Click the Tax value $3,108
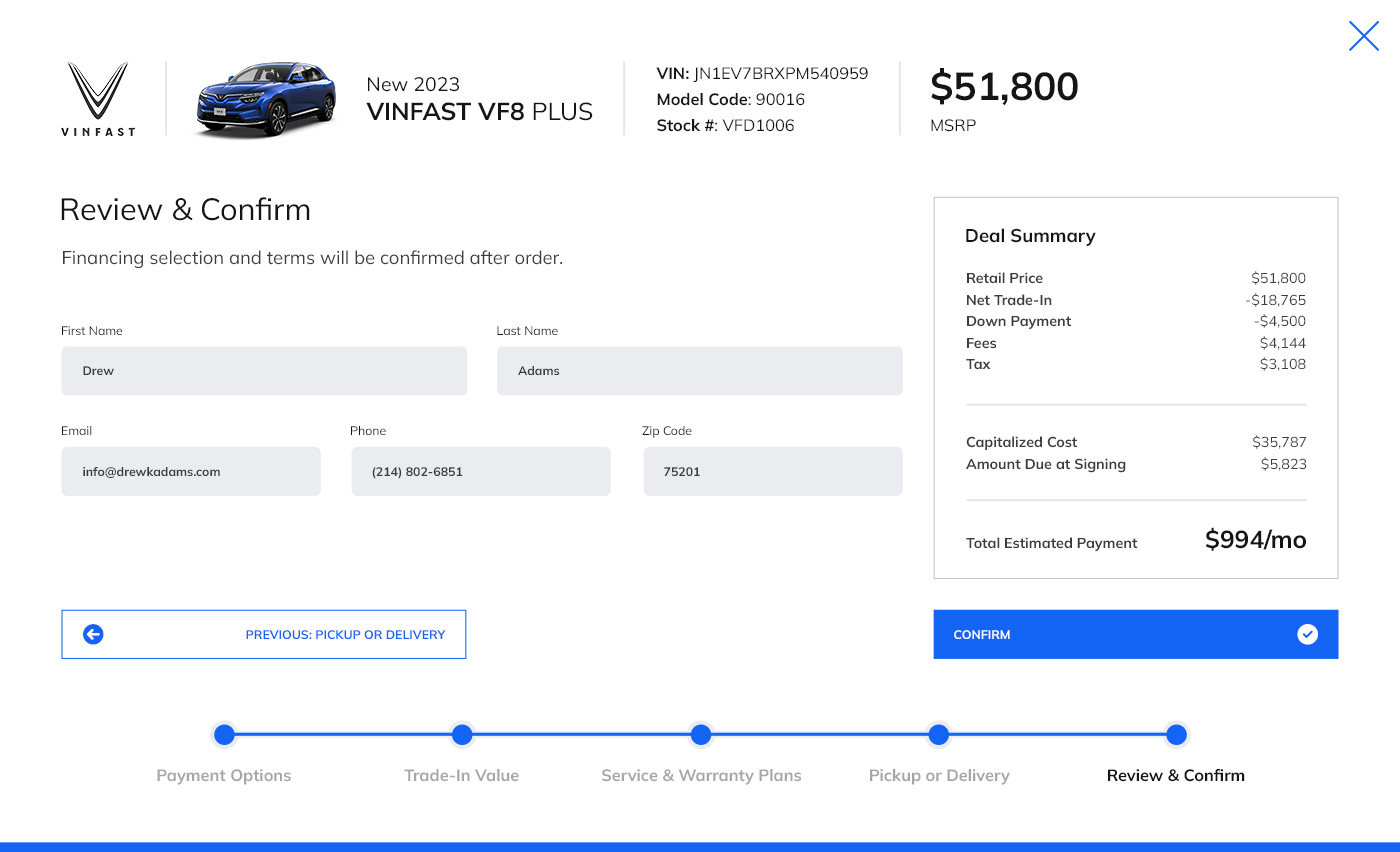1400x852 pixels. (x=1283, y=364)
